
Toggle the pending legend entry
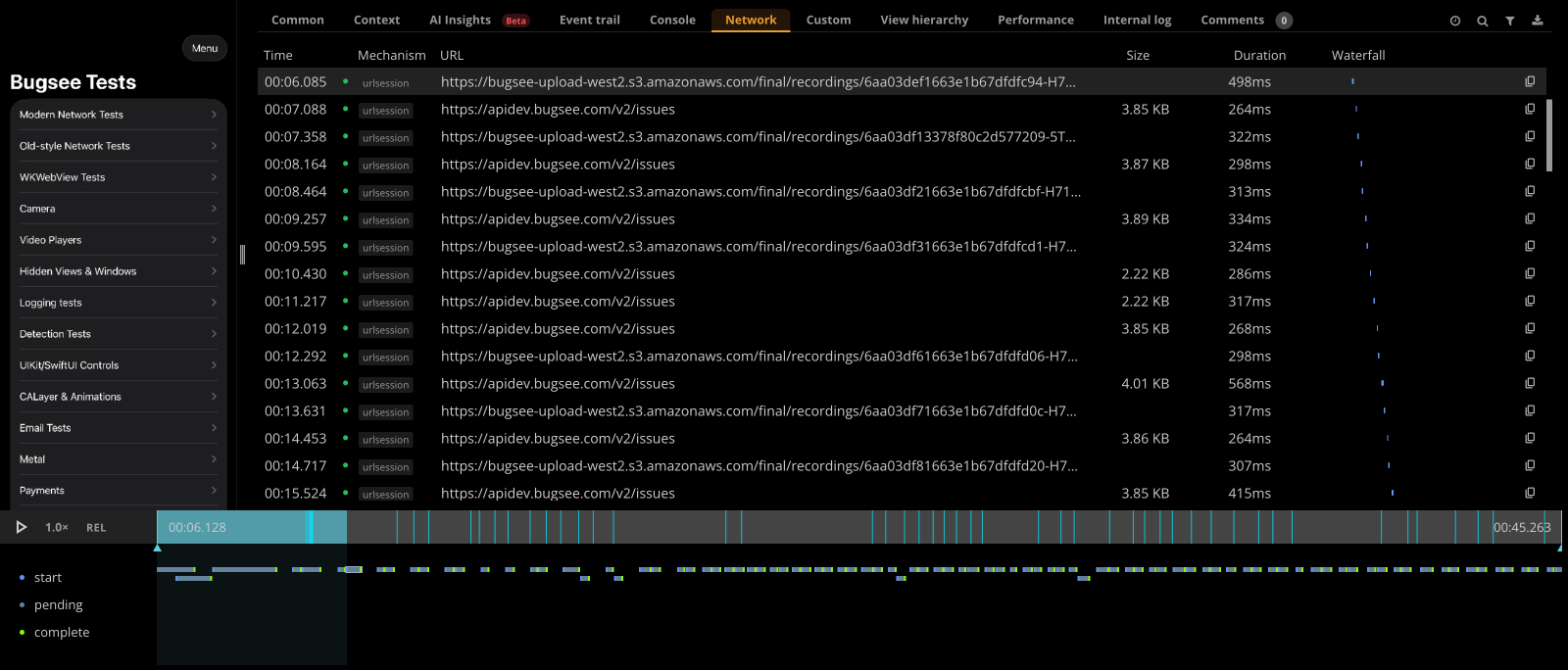(x=50, y=605)
